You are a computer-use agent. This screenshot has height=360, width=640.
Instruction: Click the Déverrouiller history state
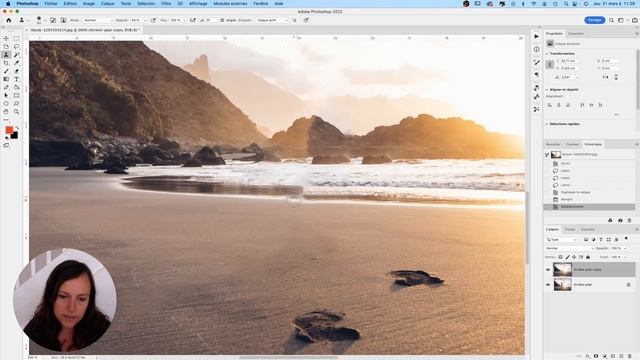point(589,207)
